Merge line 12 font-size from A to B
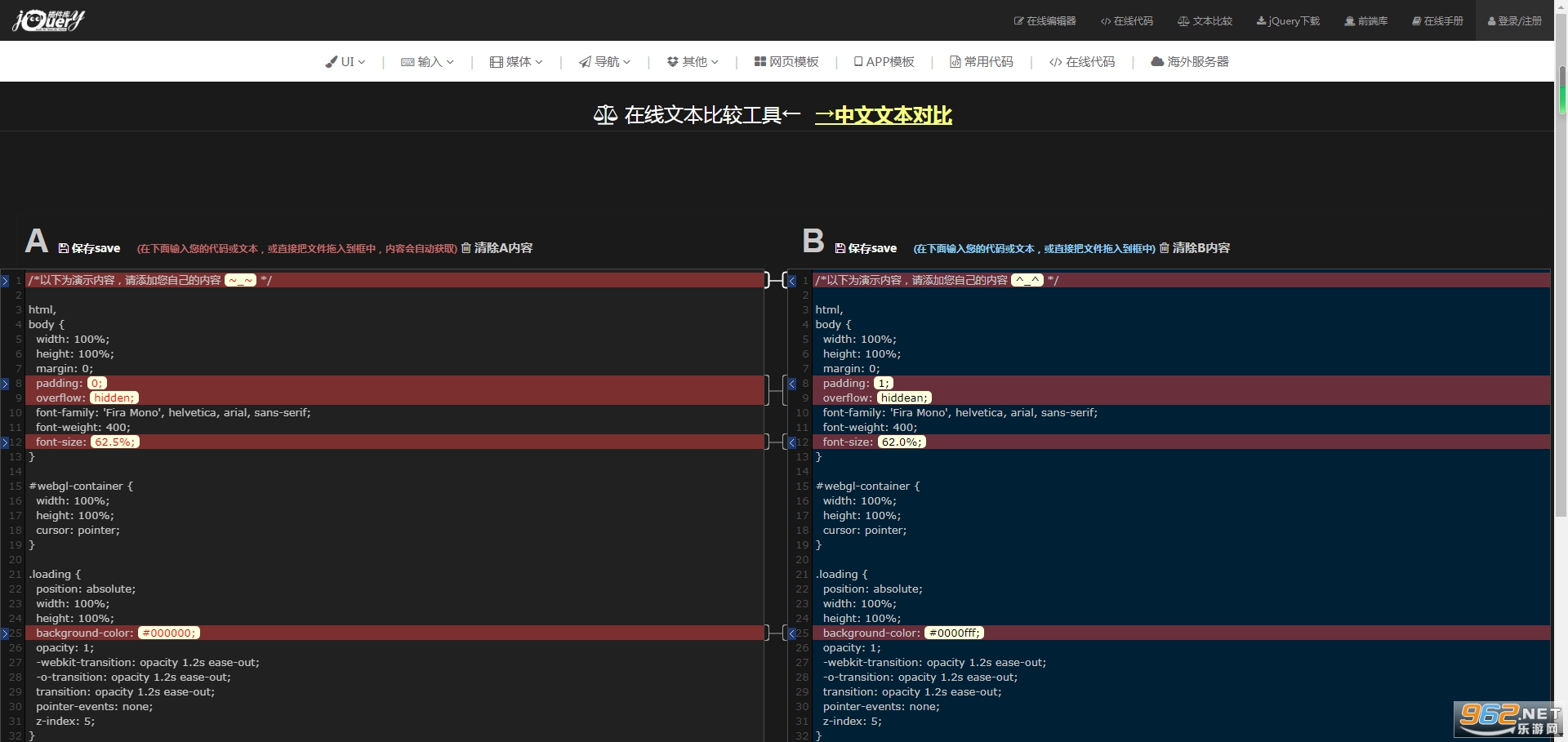 click(x=5, y=442)
